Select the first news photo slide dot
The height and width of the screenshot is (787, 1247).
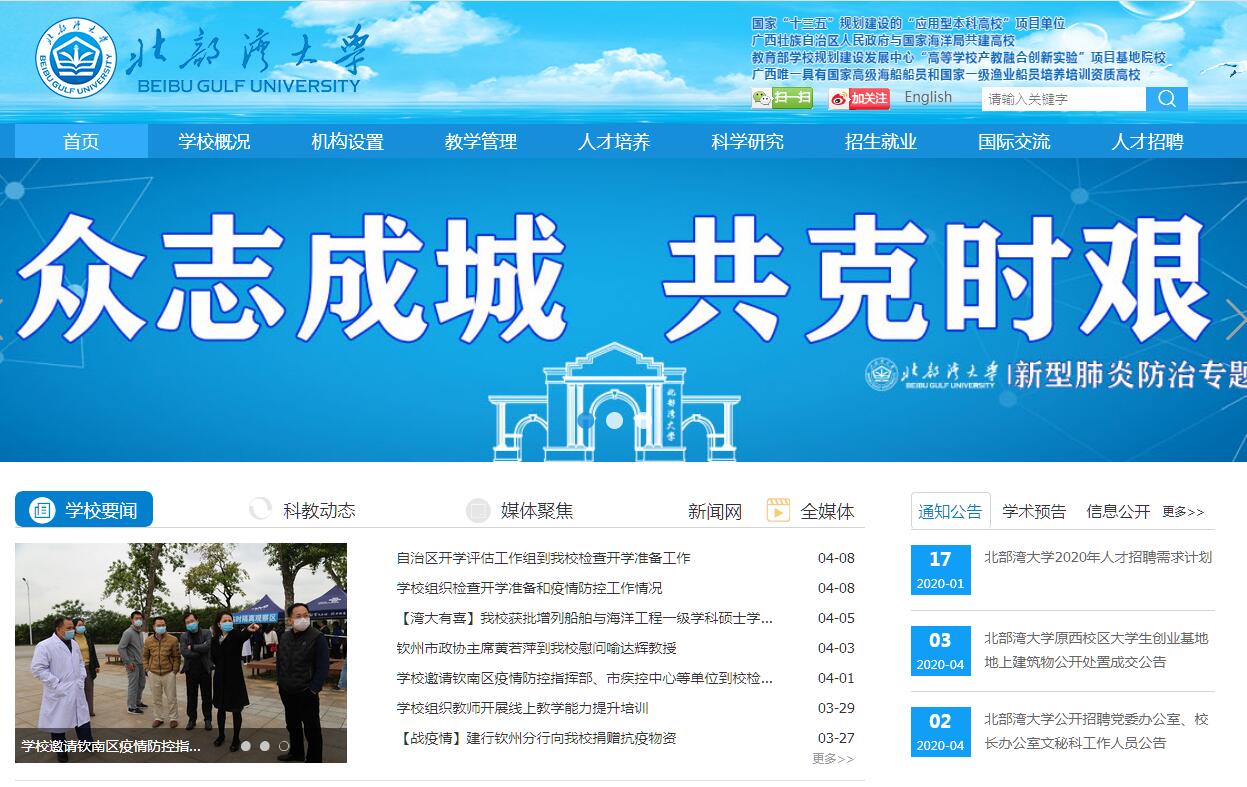pyautogui.click(x=246, y=745)
